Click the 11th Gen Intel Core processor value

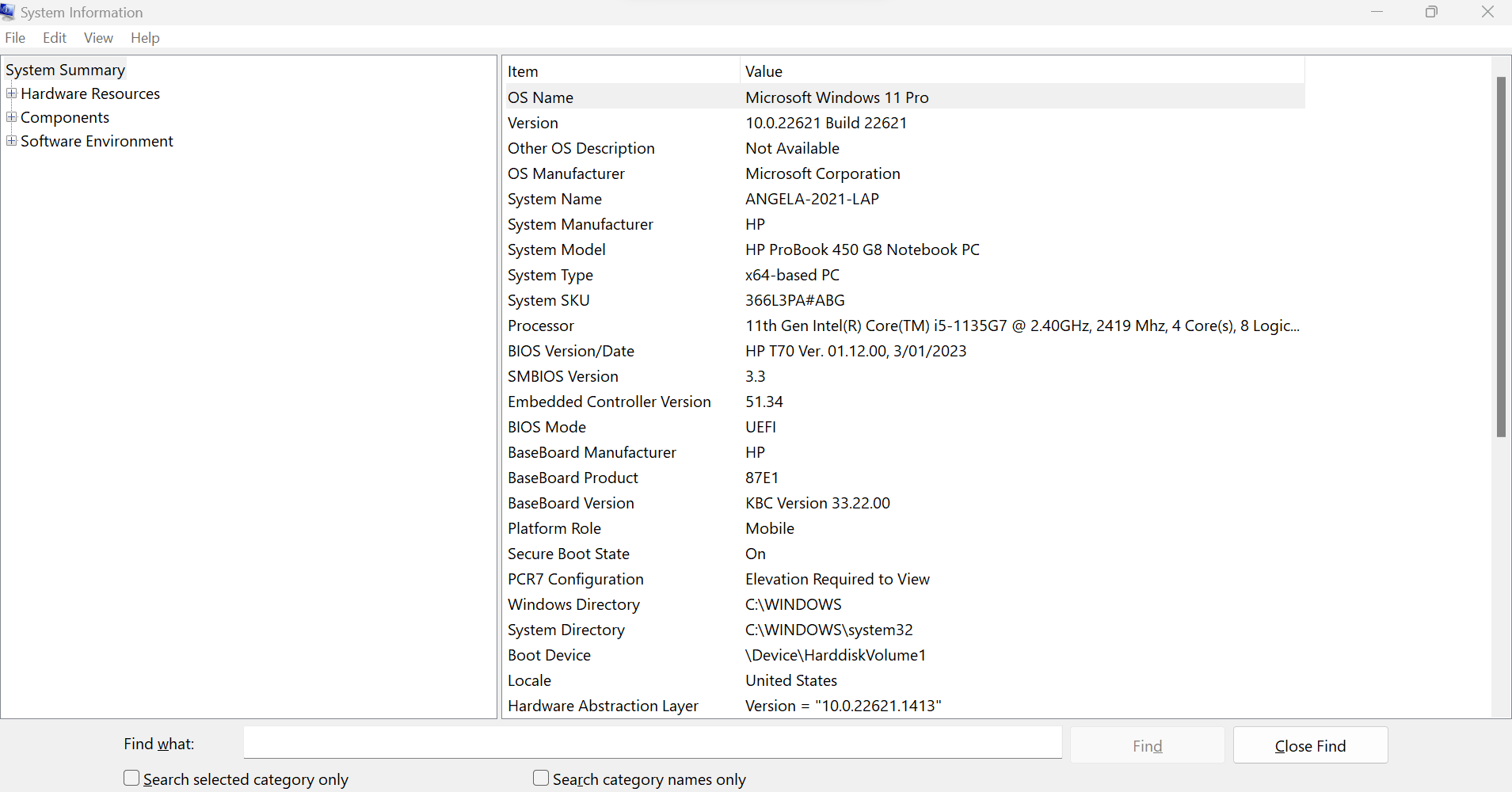tap(1023, 326)
